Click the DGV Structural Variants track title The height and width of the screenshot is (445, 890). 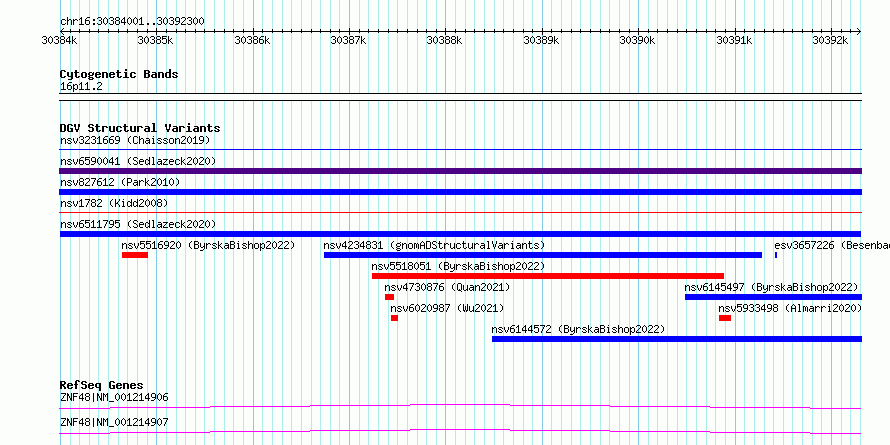pyautogui.click(x=140, y=128)
